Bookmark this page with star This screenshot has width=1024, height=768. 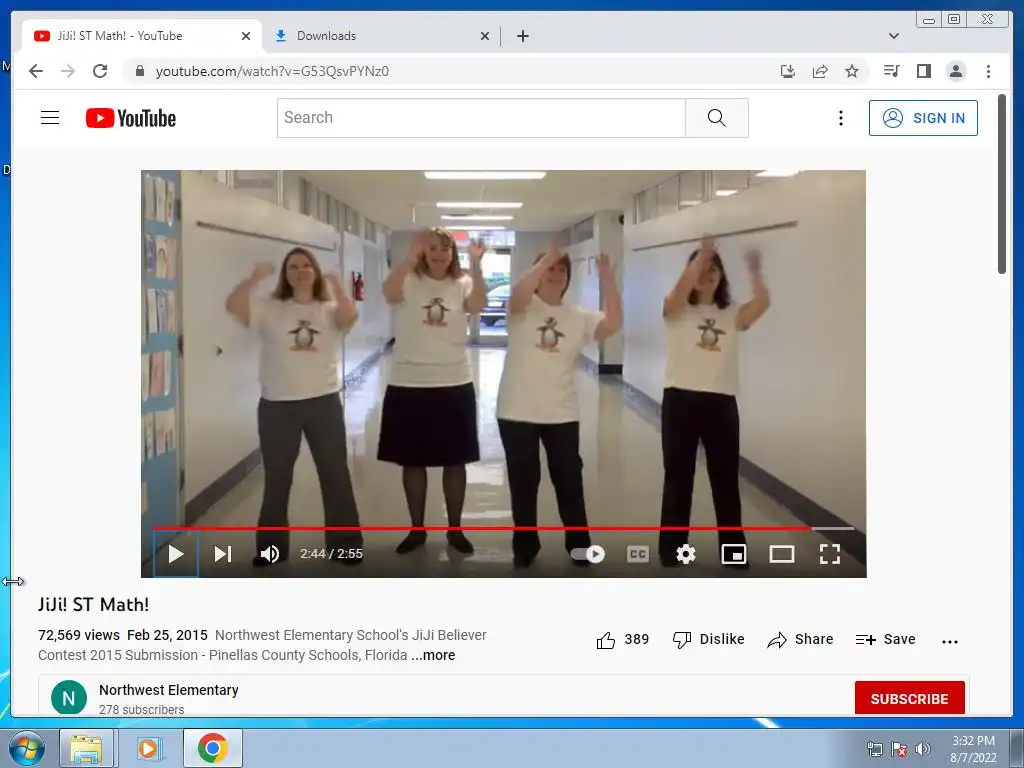click(852, 71)
